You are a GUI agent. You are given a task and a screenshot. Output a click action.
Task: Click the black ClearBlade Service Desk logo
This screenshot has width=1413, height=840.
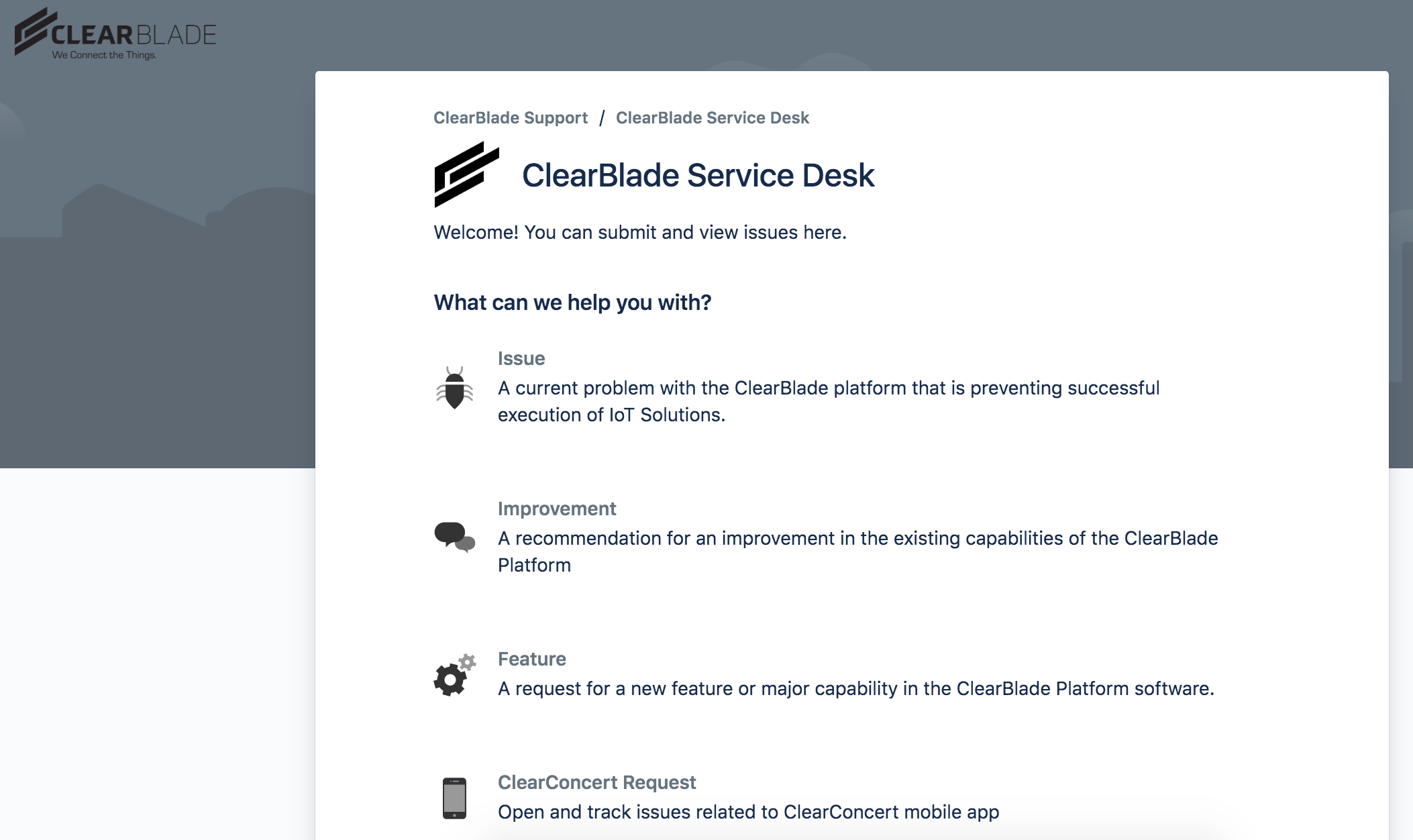[466, 174]
